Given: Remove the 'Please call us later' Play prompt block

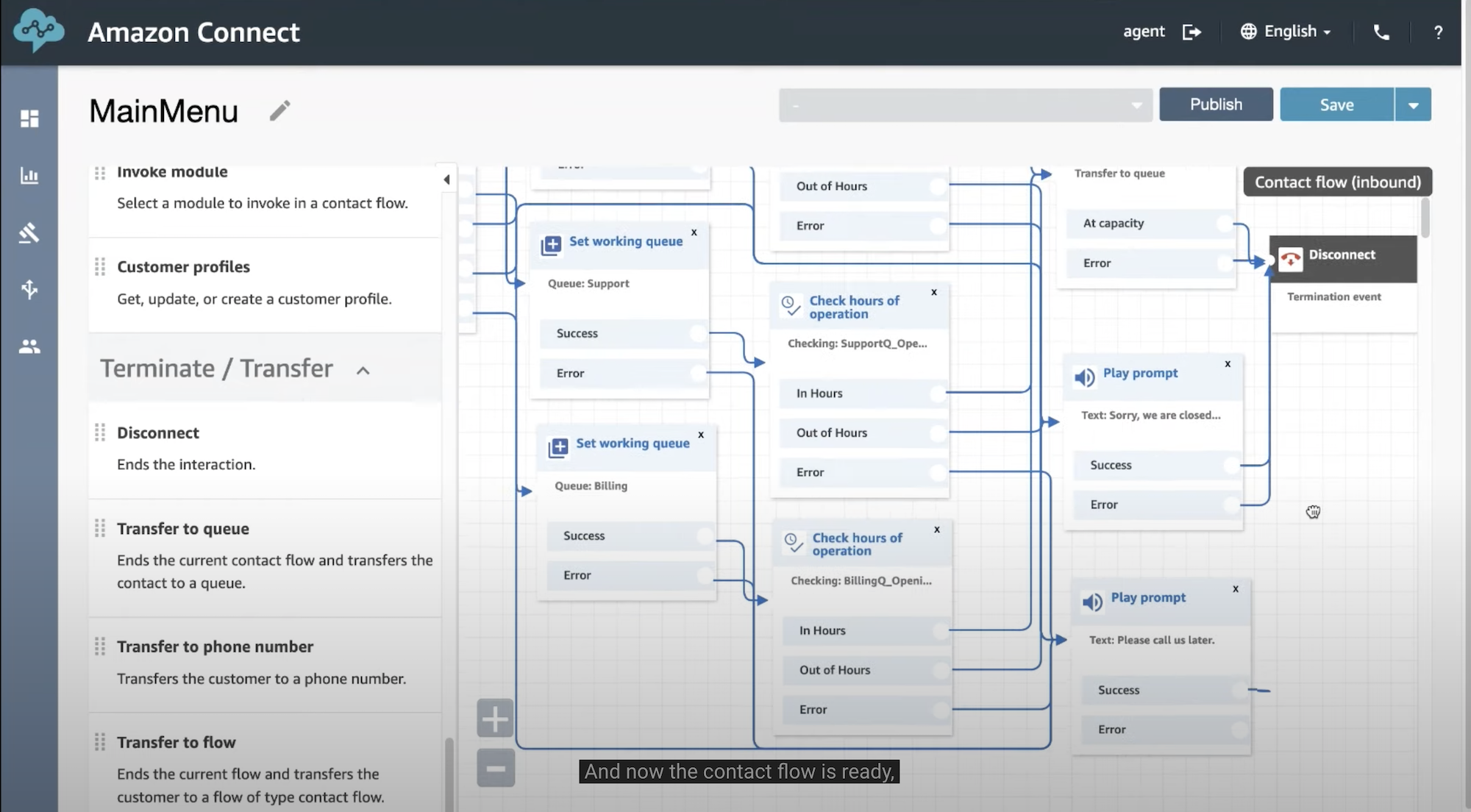Looking at the screenshot, I should click(1236, 589).
